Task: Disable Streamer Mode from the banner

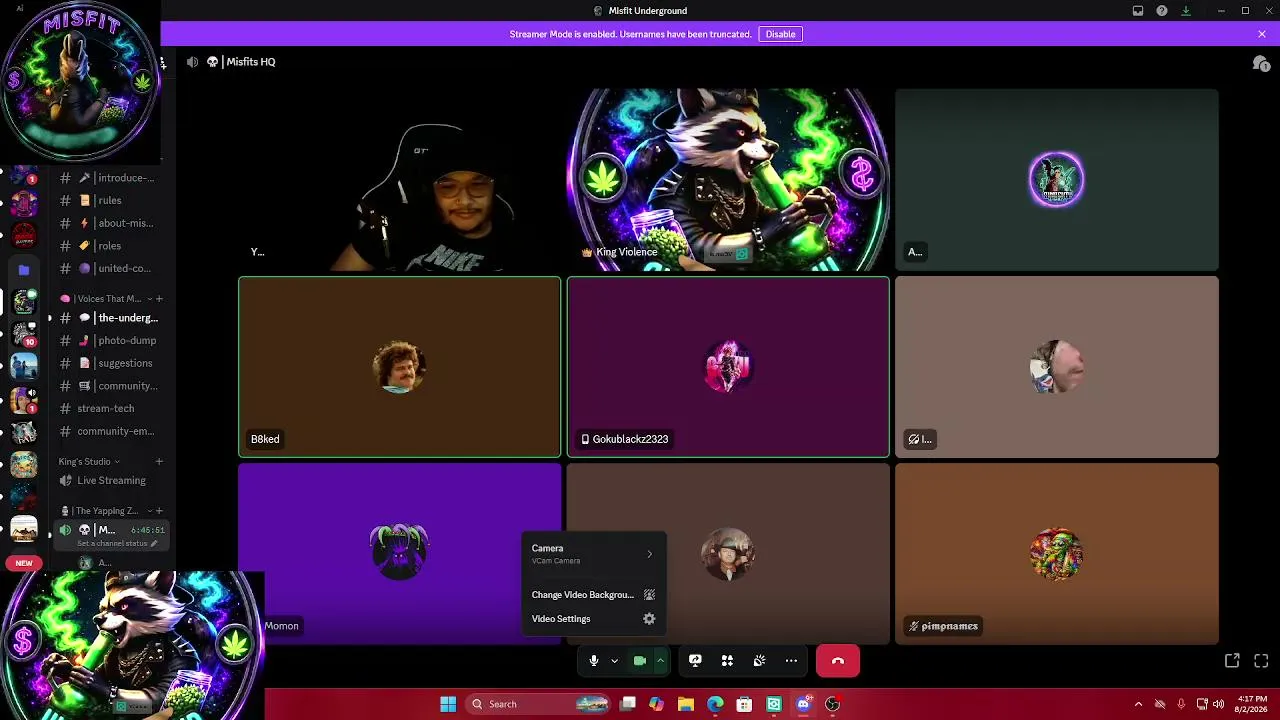Action: (780, 34)
